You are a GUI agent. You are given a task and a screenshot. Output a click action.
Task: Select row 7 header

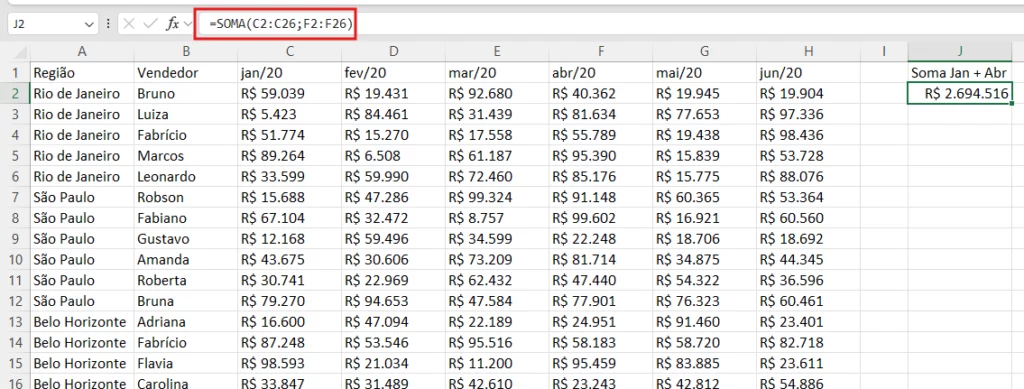click(16, 197)
